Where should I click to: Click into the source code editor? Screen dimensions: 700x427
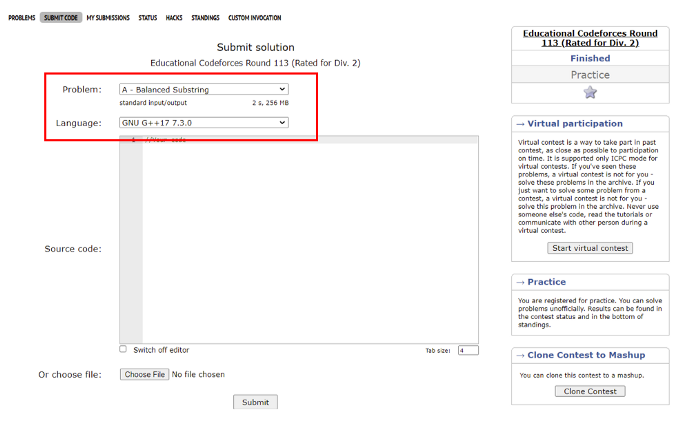click(x=310, y=241)
